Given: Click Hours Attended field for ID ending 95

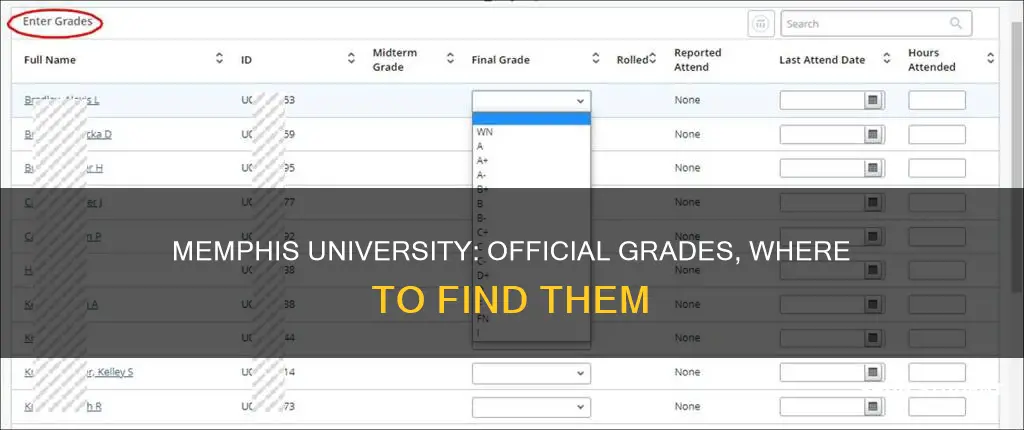Looking at the screenshot, I should (x=936, y=169).
